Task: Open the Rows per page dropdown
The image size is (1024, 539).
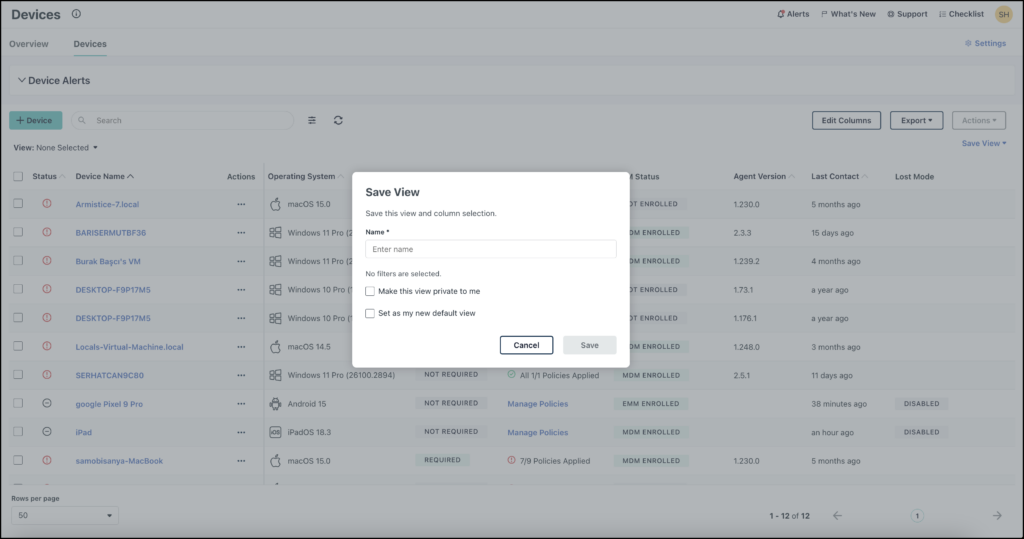Action: point(64,516)
